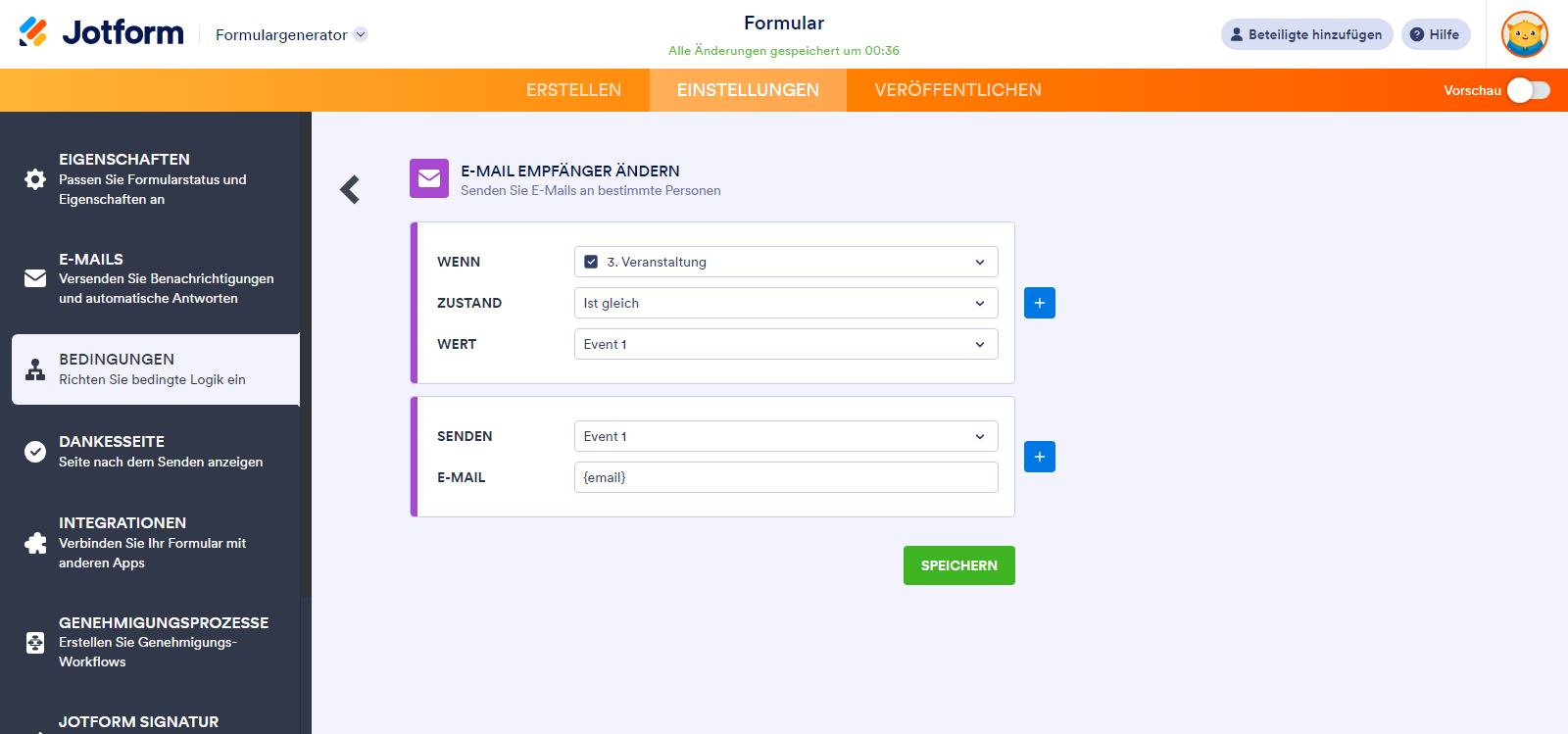Open the user avatar profile menu
Viewport: 1568px width, 734px height.
point(1525,34)
